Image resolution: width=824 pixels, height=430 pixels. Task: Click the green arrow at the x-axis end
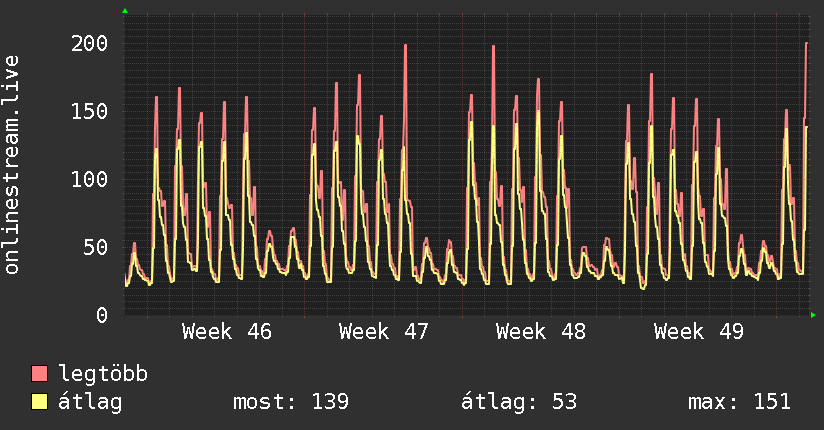coord(813,315)
